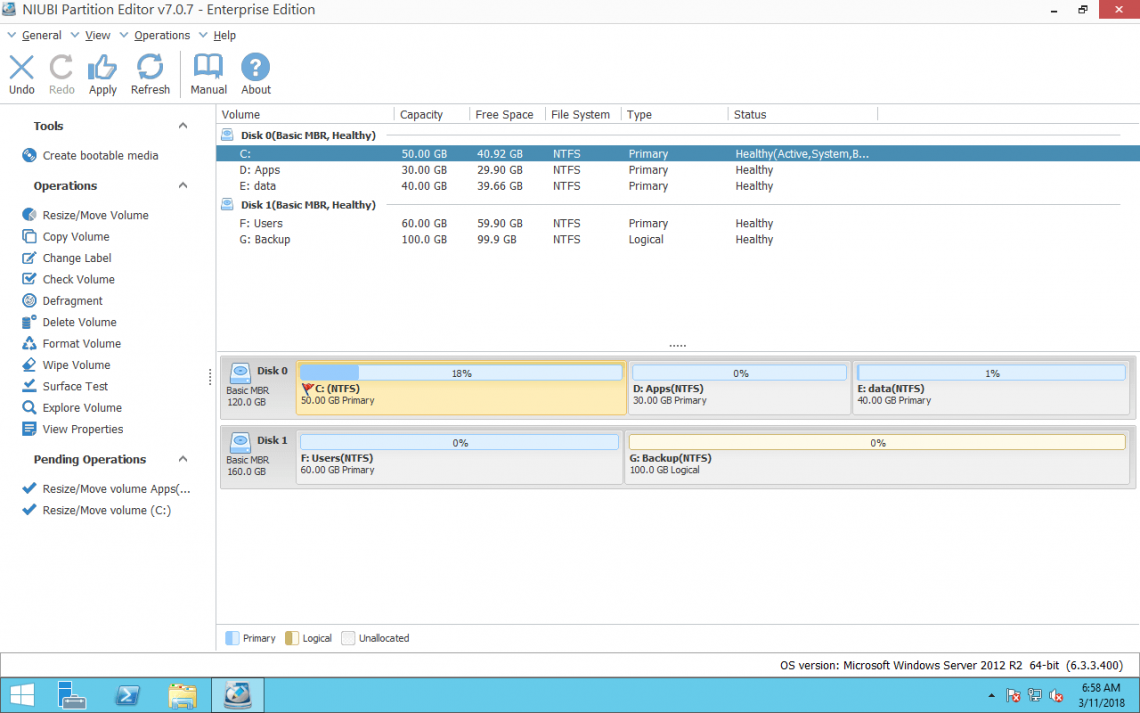Launch Surface Test from sidebar
1140x713 pixels.
point(75,386)
